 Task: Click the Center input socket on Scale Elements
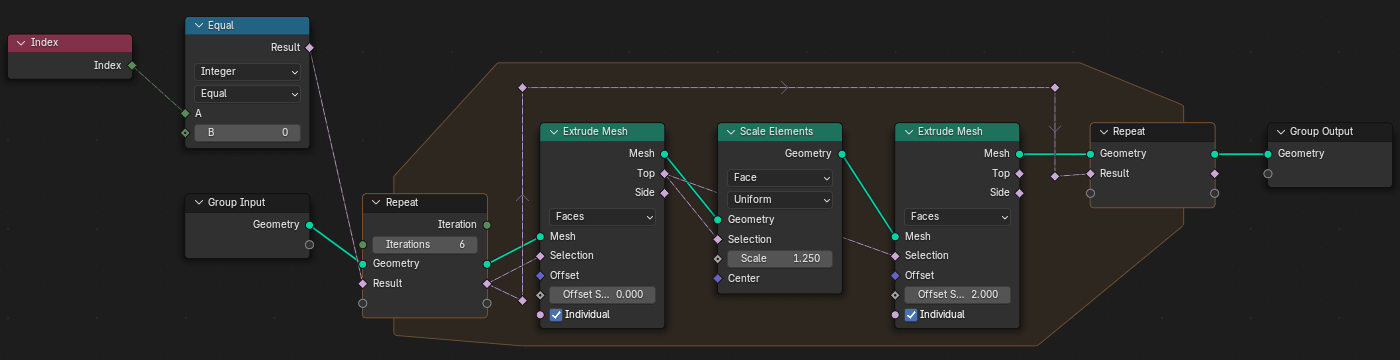coord(718,278)
